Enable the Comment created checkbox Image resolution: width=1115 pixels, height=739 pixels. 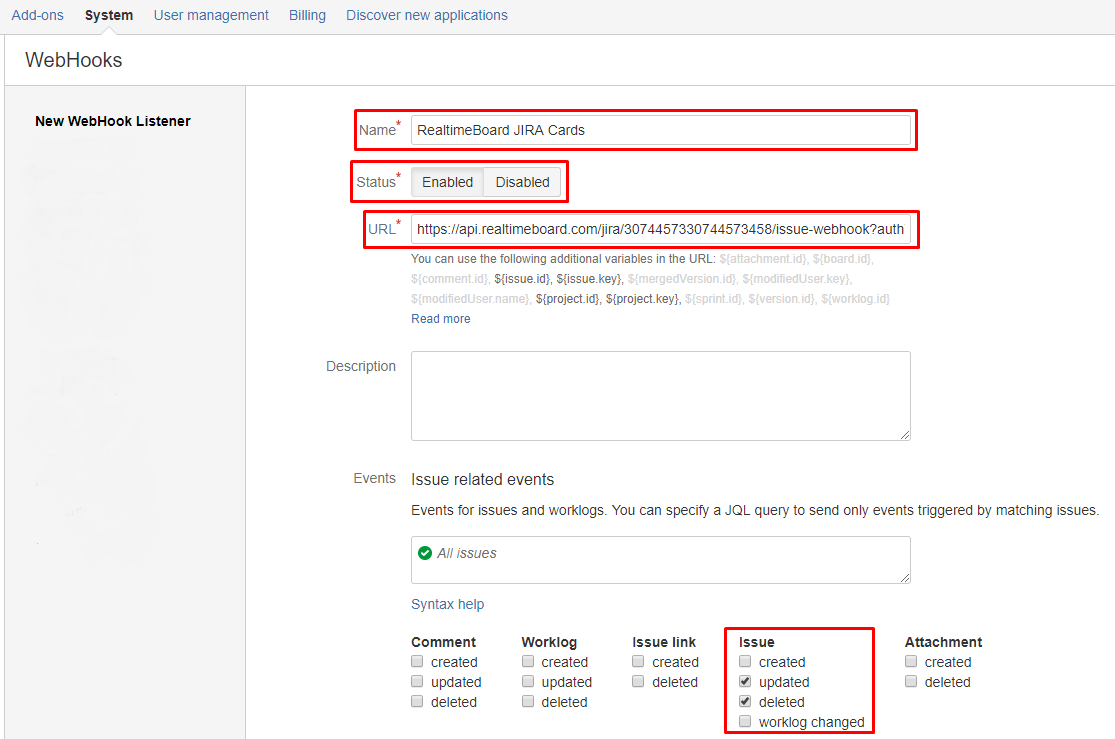(417, 662)
